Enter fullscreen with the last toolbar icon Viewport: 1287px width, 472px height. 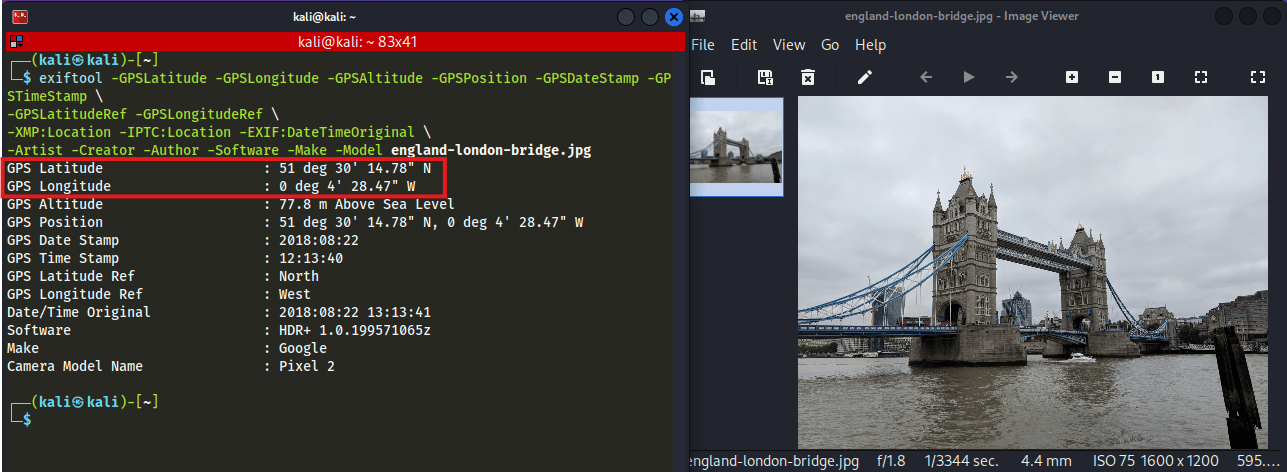tap(1258, 77)
